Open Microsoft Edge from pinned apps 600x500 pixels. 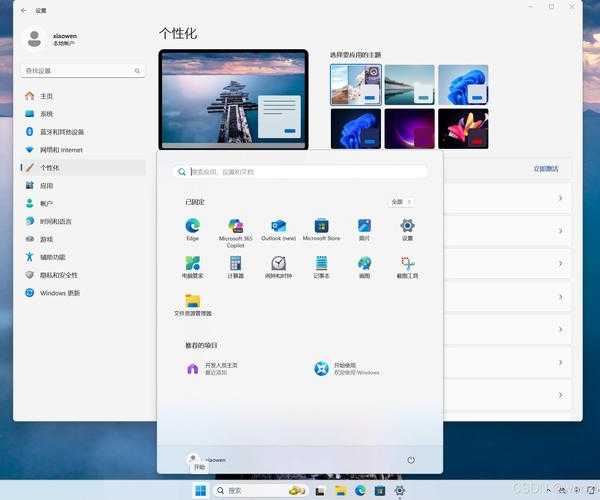pos(192,227)
